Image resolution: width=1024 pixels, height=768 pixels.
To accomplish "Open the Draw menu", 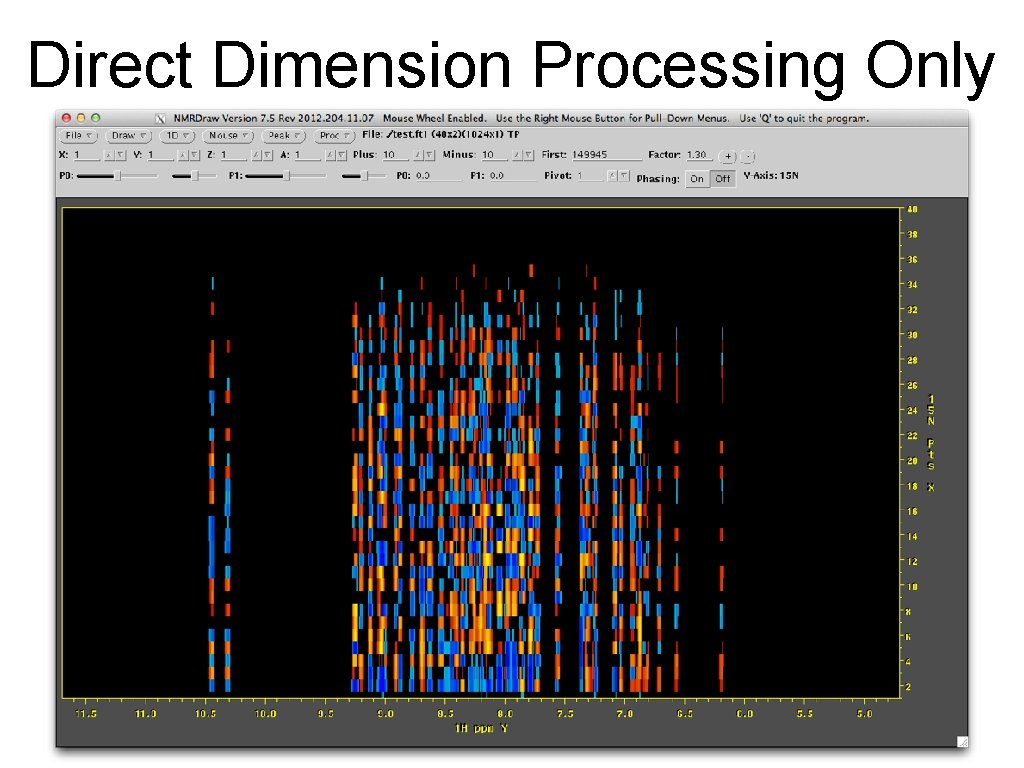I will [127, 136].
